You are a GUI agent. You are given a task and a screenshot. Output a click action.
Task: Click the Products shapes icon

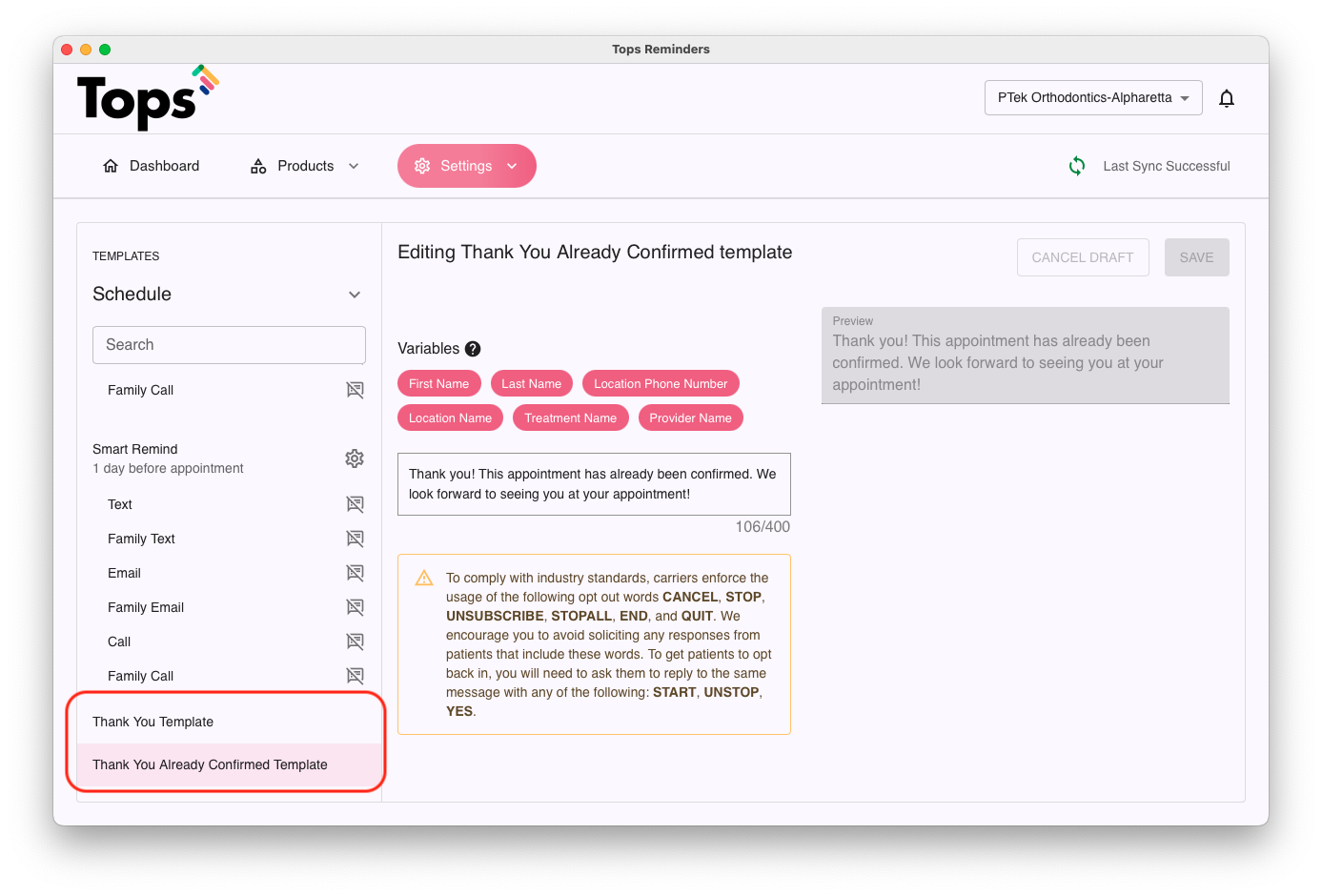(x=258, y=166)
